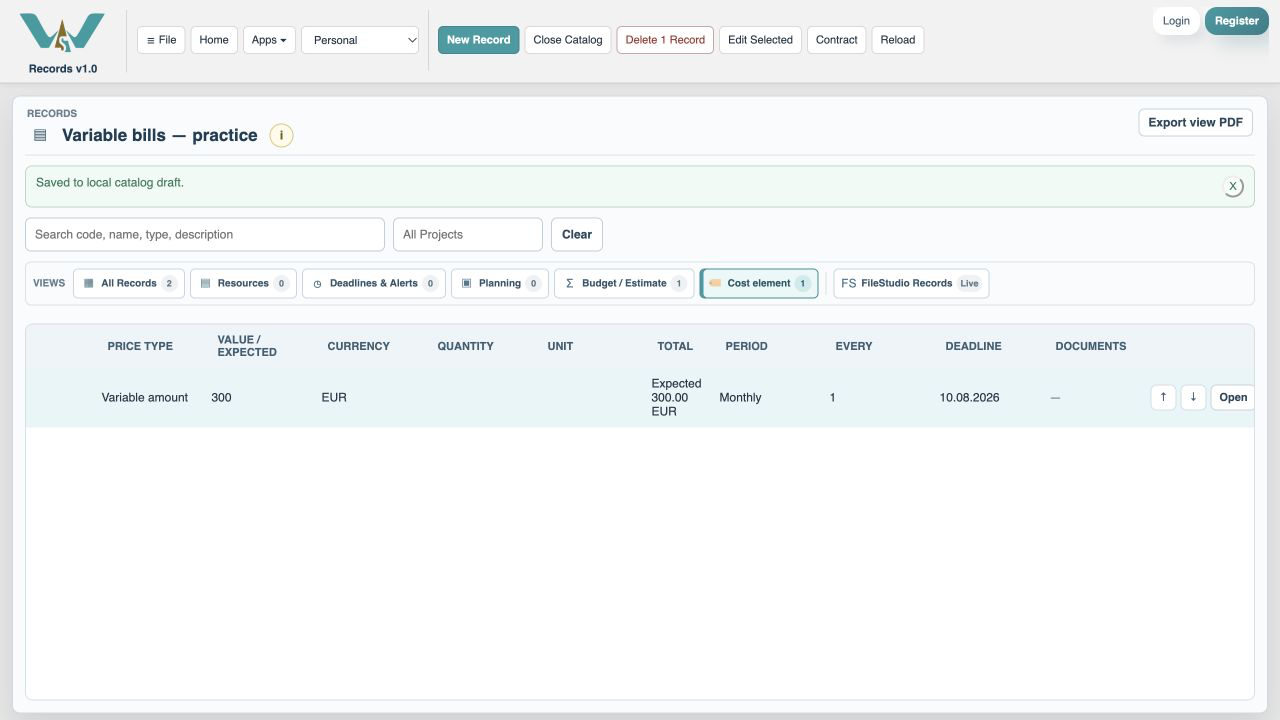Click the Monthly period cell
Viewport: 1280px width, 720px height.
pyautogui.click(x=740, y=397)
